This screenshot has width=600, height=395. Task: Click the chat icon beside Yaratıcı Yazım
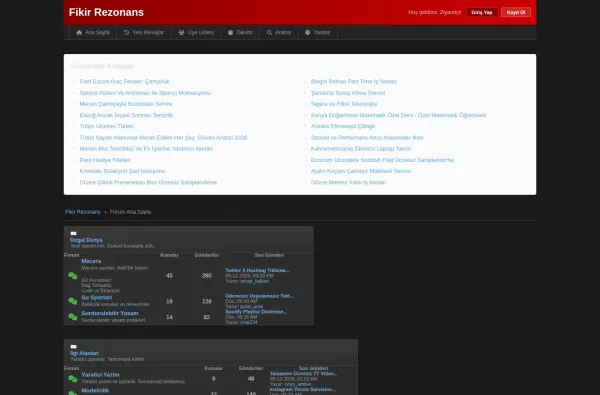pyautogui.click(x=73, y=379)
